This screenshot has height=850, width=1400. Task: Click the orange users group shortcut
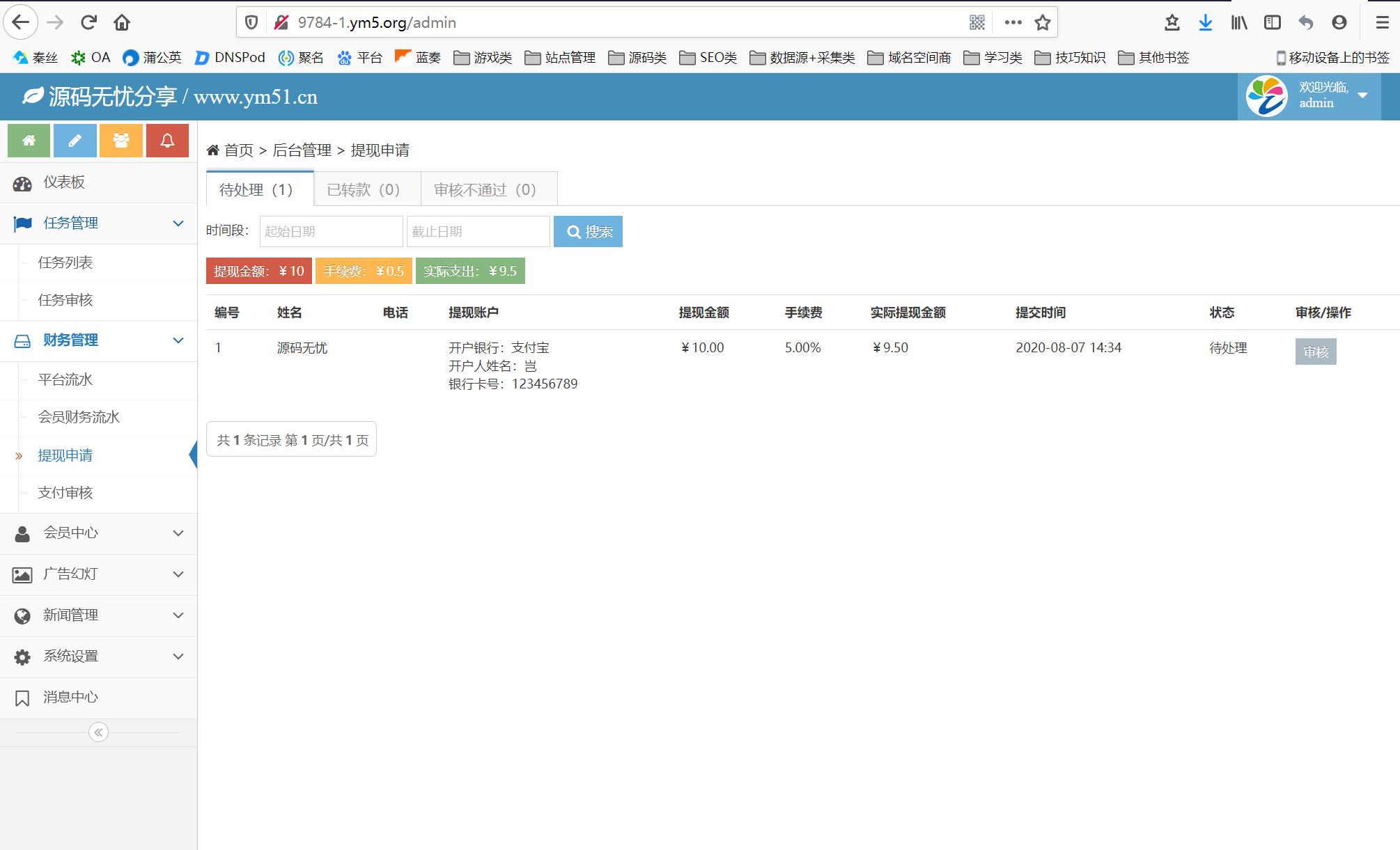(x=121, y=141)
